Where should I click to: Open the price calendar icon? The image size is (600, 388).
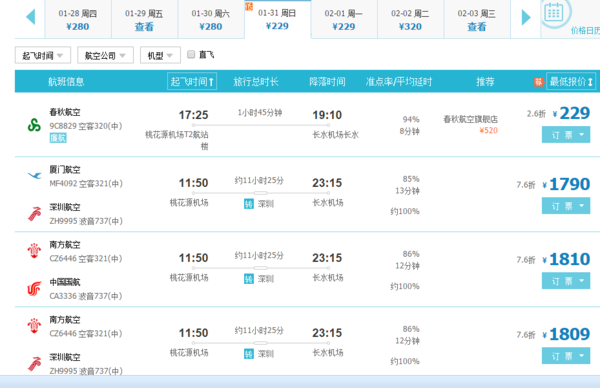[554, 13]
